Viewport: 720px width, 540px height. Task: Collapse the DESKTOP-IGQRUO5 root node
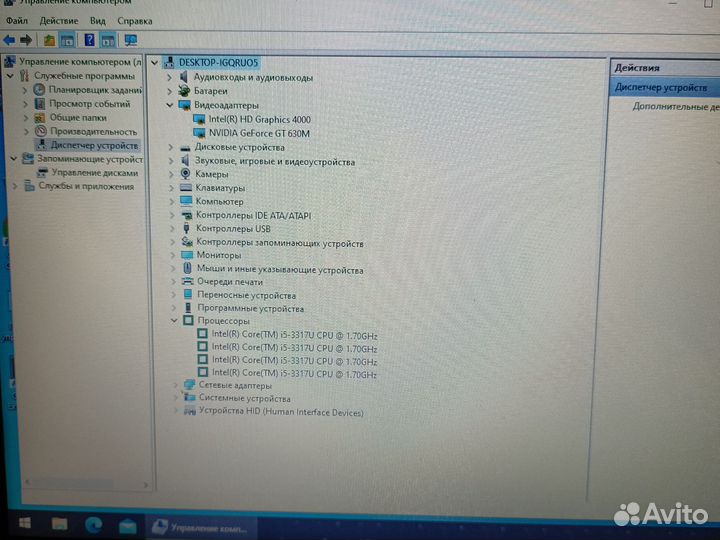point(155,62)
